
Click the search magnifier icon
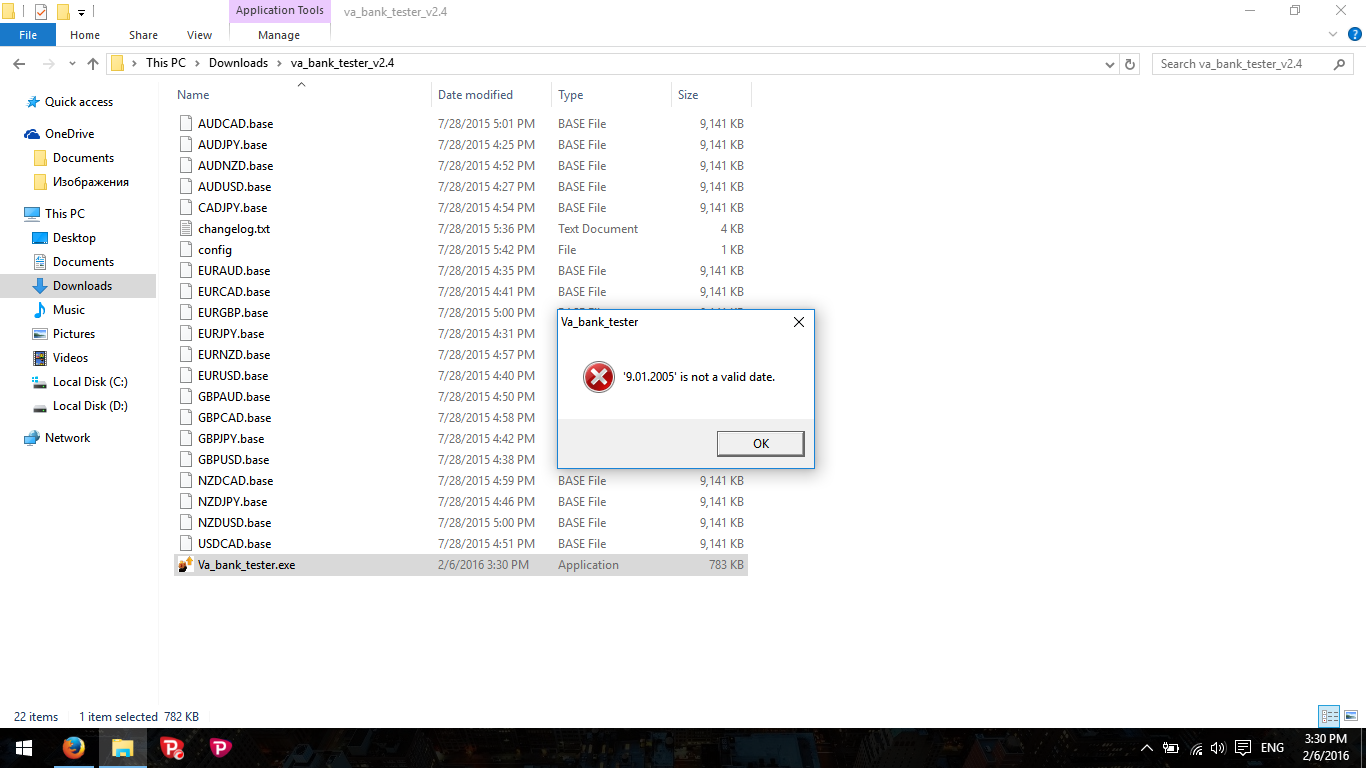point(1340,64)
